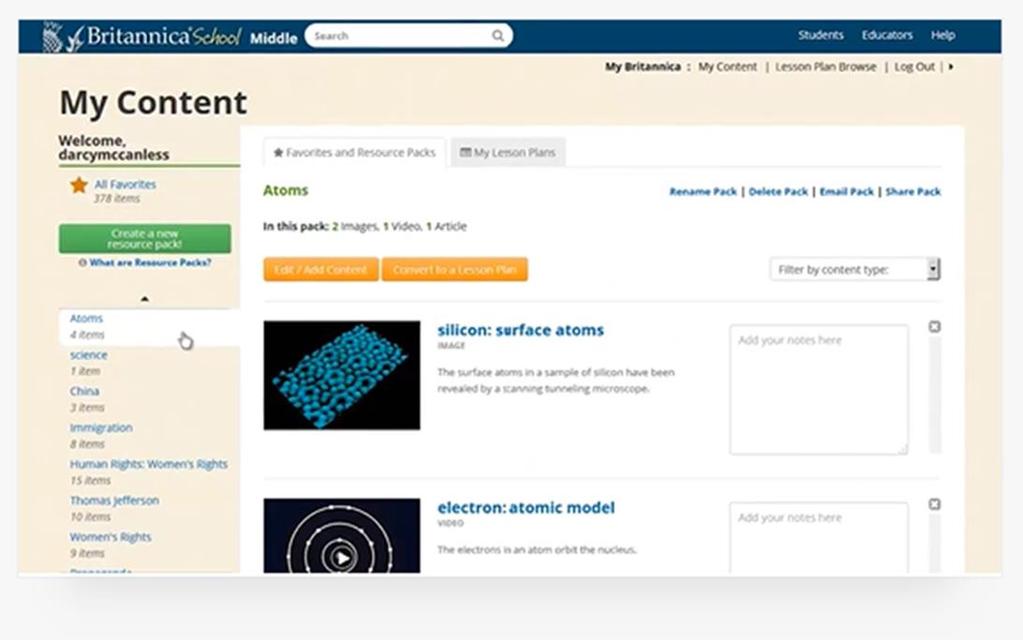Click the Convert to a Lesson Plan button

click(x=455, y=269)
